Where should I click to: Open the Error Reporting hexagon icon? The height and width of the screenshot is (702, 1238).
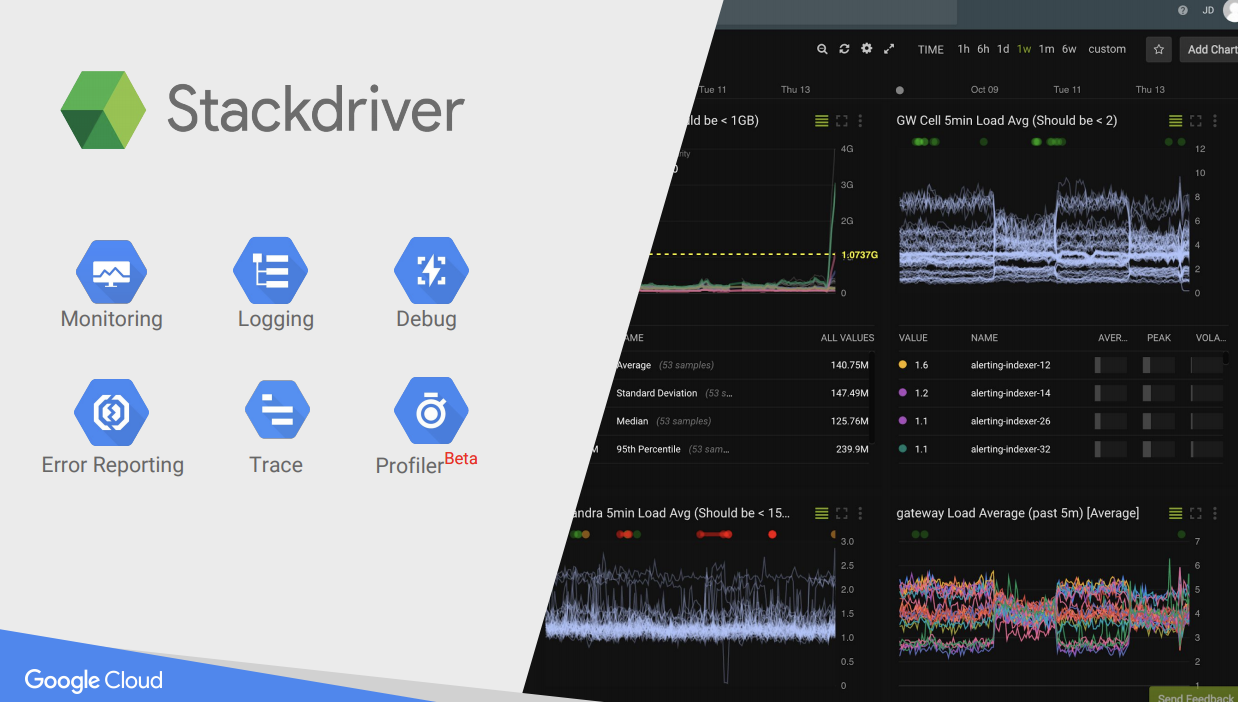pos(111,412)
